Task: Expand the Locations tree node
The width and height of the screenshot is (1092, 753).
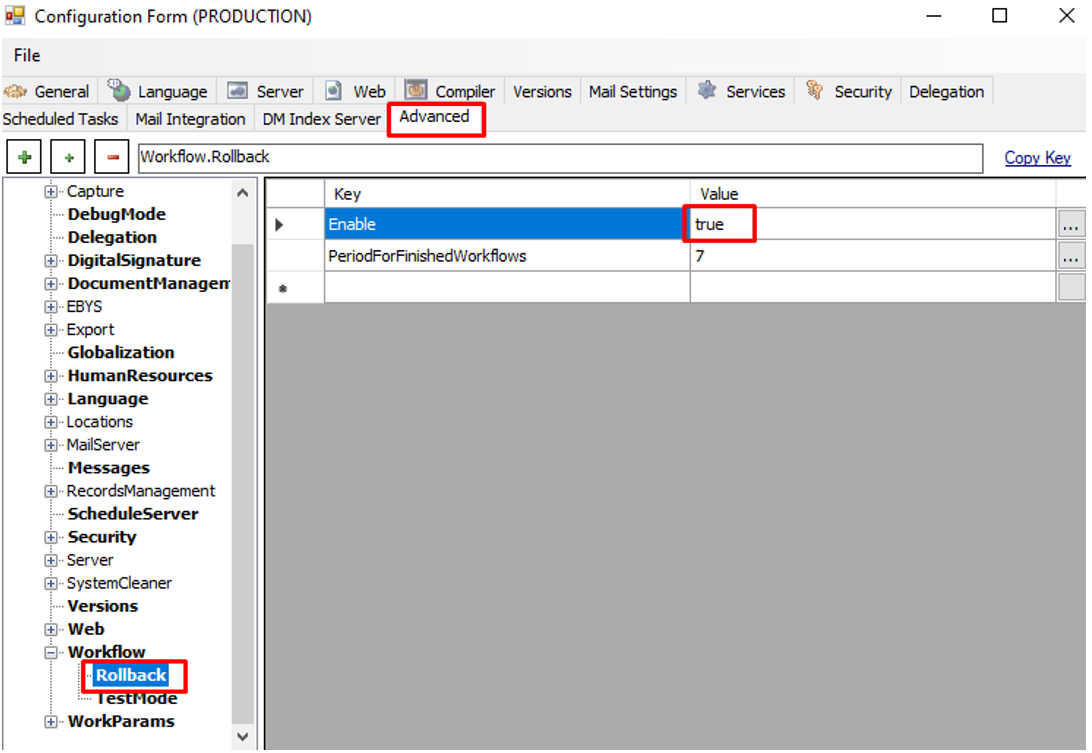Action: 51,421
